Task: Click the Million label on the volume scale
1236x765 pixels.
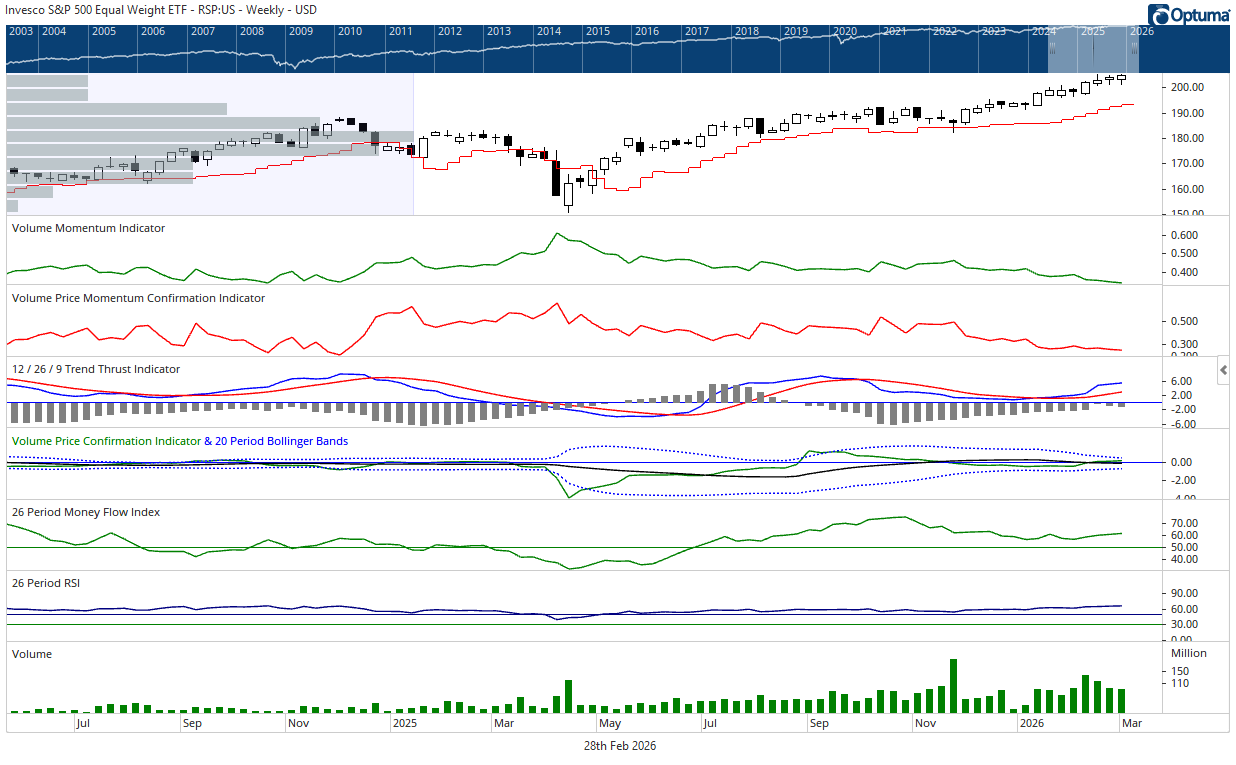Action: [1189, 654]
